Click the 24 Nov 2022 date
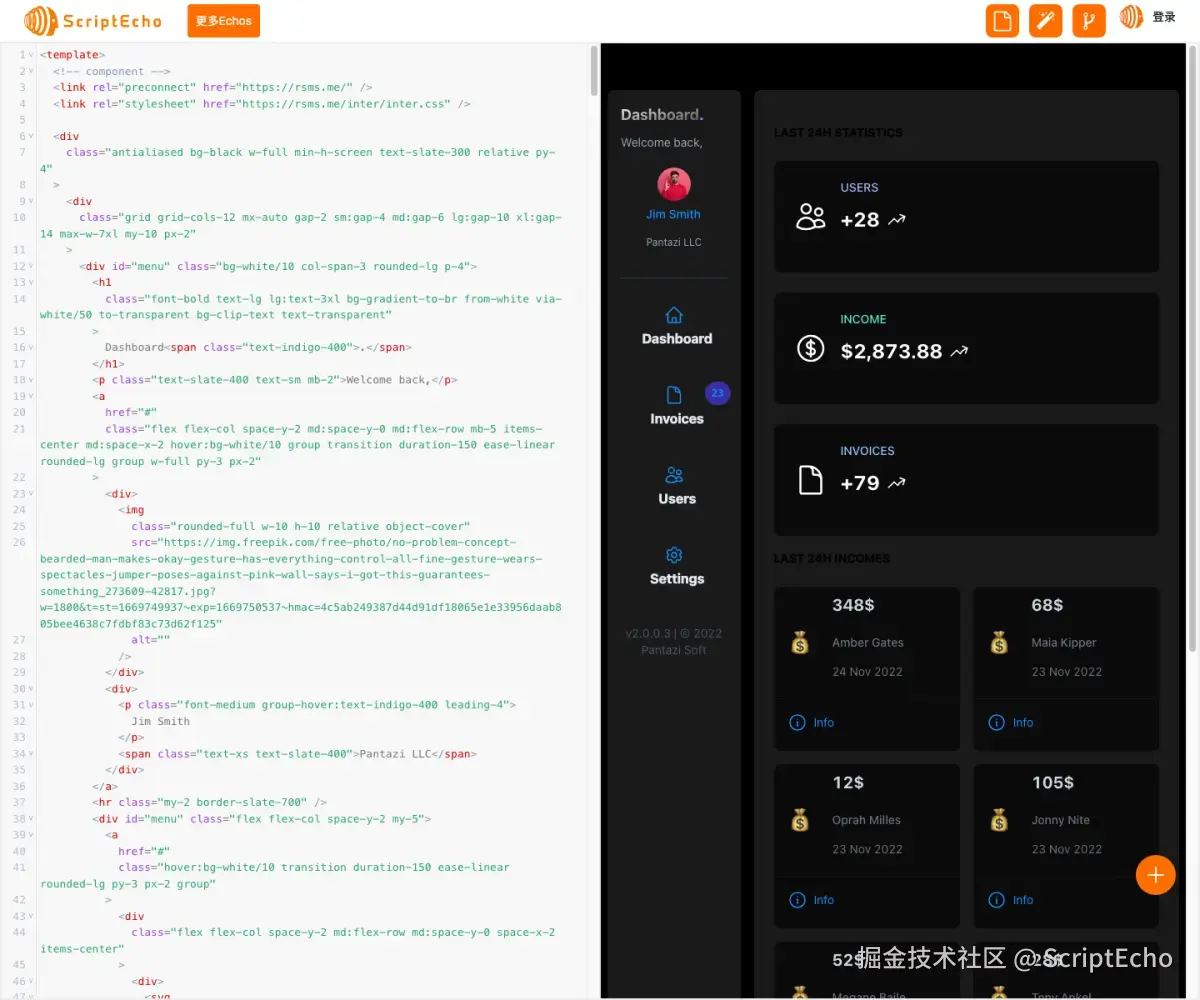Image resolution: width=1200 pixels, height=1000 pixels. pyautogui.click(x=867, y=672)
